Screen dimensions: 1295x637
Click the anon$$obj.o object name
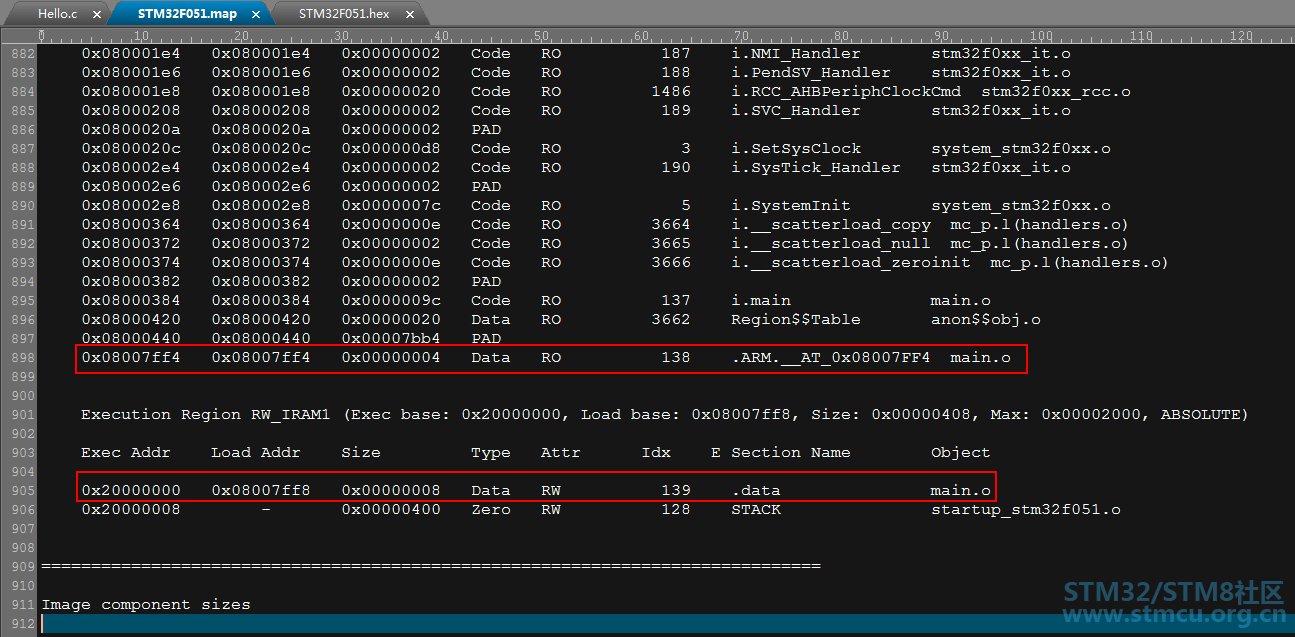pyautogui.click(x=986, y=320)
